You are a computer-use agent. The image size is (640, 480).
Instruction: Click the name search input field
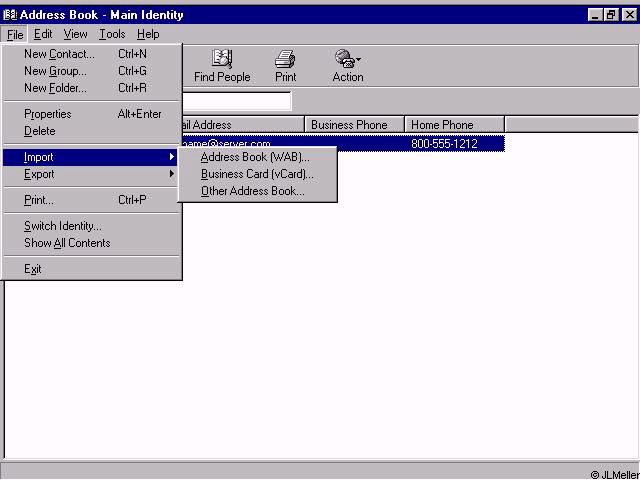coord(236,101)
